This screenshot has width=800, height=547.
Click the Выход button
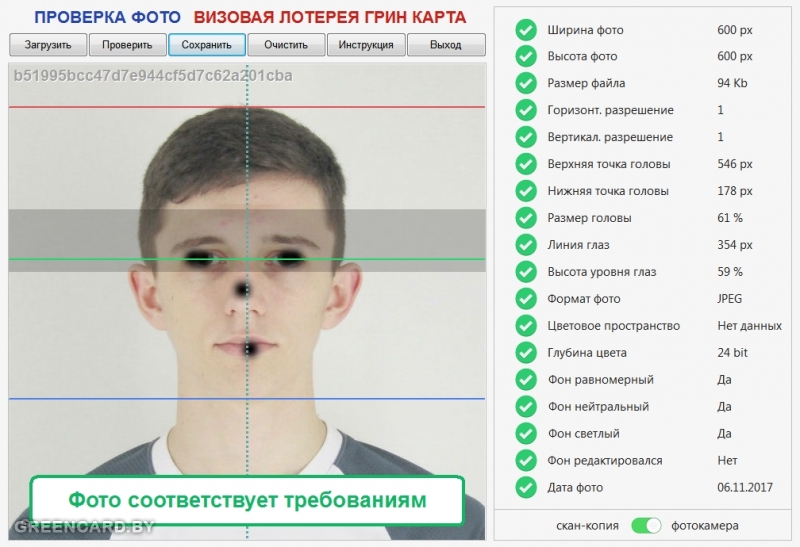[446, 45]
